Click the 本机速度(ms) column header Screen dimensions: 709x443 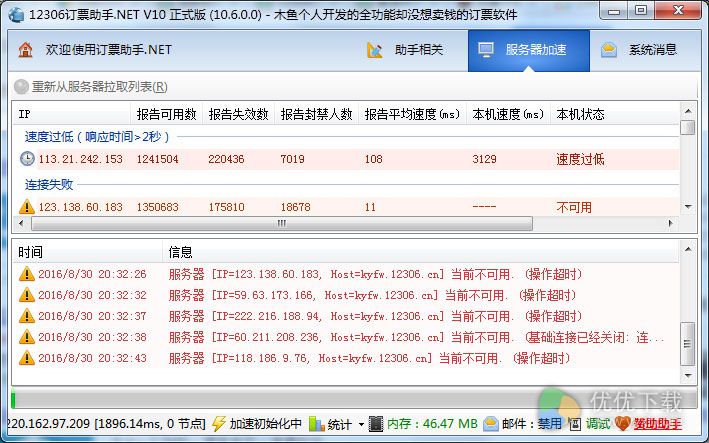508,114
